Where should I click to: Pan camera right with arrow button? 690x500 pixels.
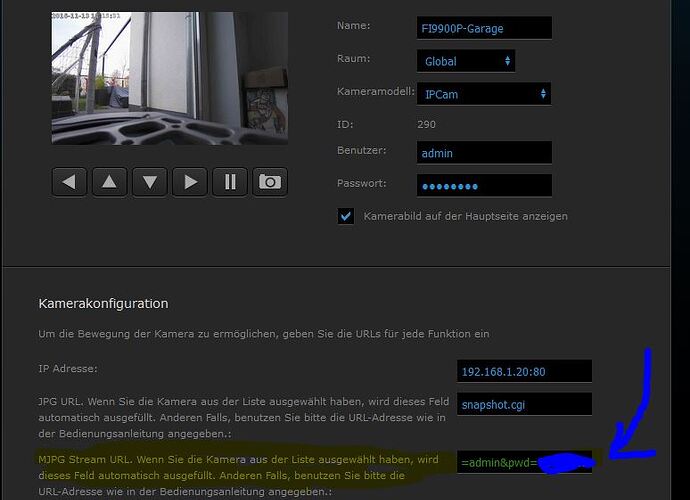click(x=189, y=181)
